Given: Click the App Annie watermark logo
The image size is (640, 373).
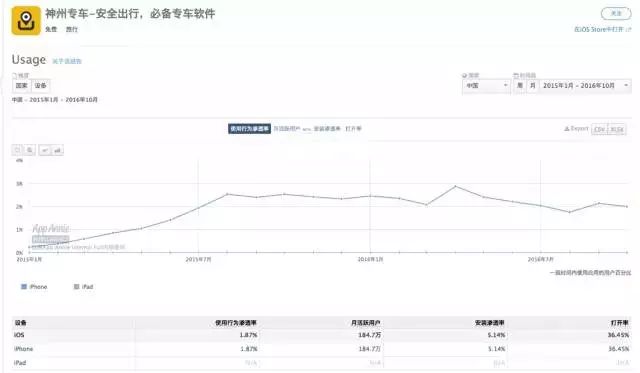Looking at the screenshot, I should tap(51, 228).
